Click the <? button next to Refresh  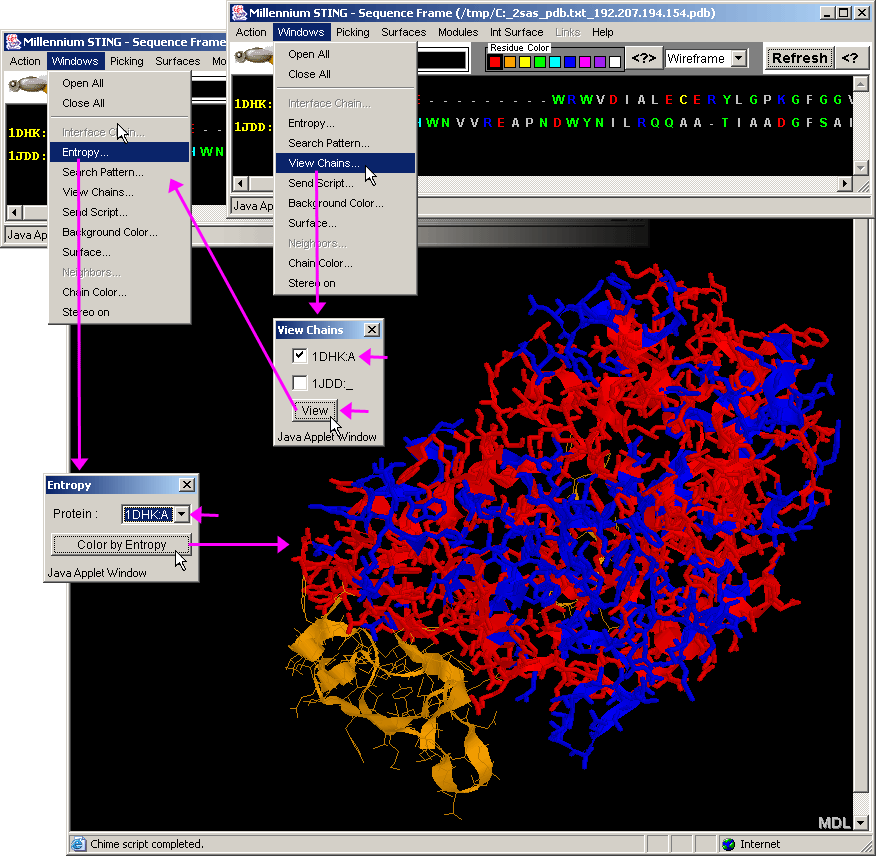(x=850, y=58)
